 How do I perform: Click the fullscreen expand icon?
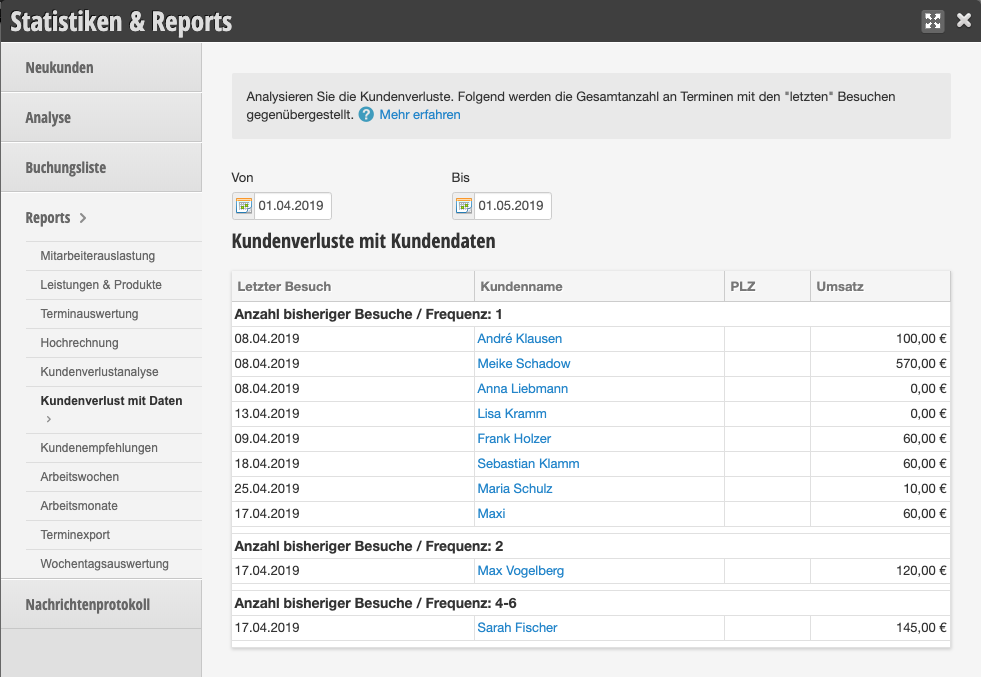[933, 21]
